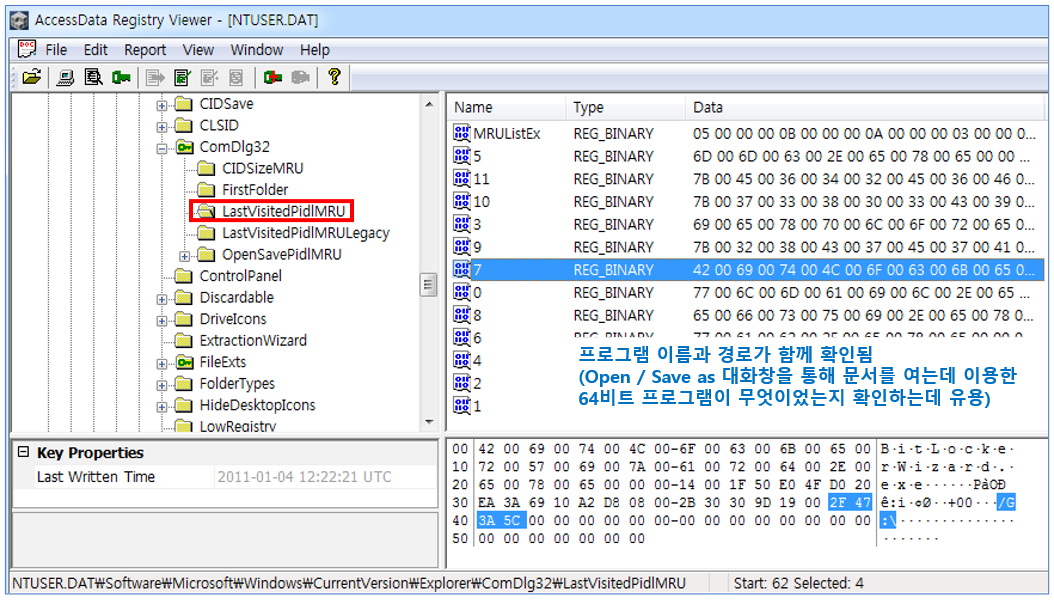
Task: Select the ControlPanel key
Action: tap(241, 276)
